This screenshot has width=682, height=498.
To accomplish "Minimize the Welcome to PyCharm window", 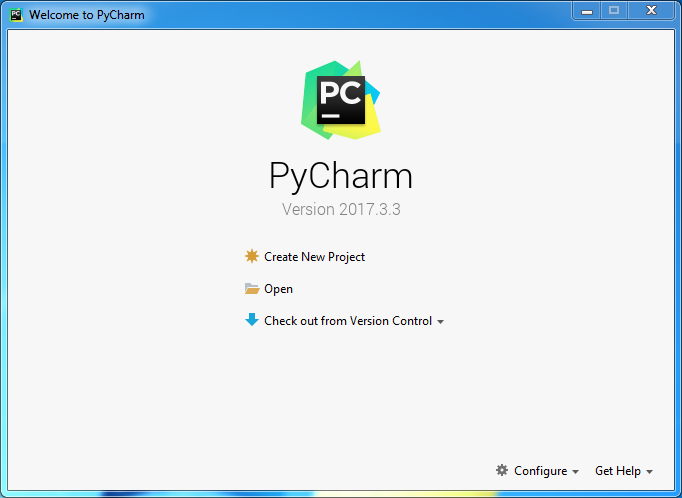I will (587, 11).
